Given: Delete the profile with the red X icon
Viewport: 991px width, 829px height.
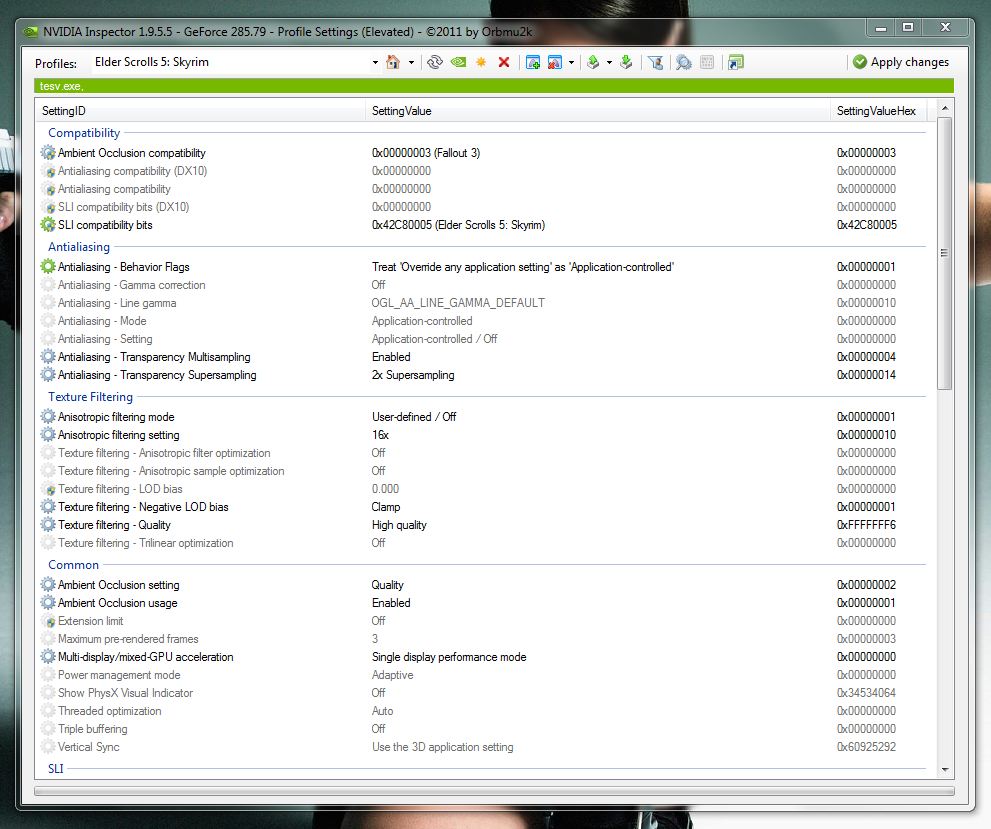Looking at the screenshot, I should pyautogui.click(x=504, y=62).
